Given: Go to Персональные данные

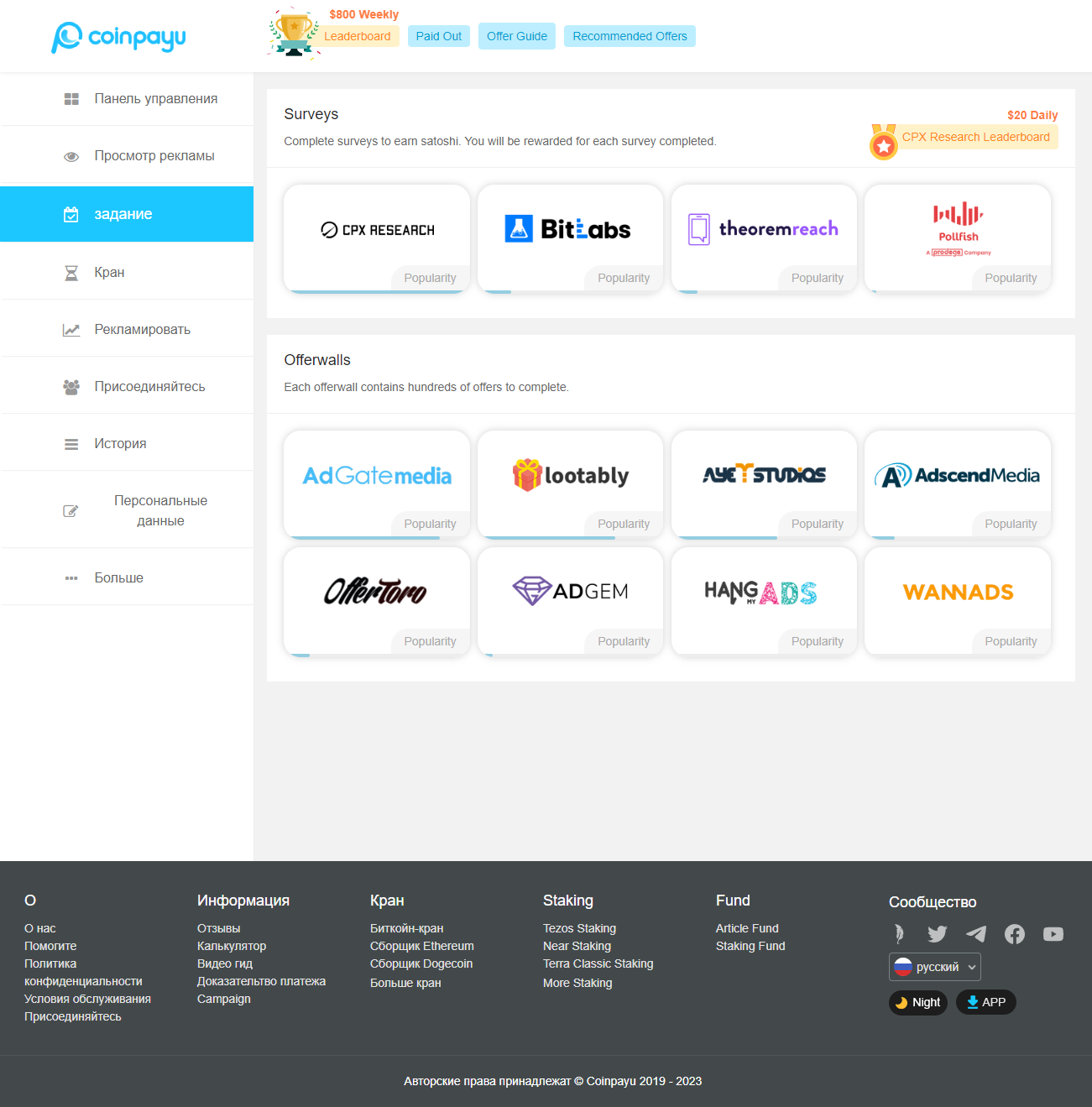Looking at the screenshot, I should point(127,511).
